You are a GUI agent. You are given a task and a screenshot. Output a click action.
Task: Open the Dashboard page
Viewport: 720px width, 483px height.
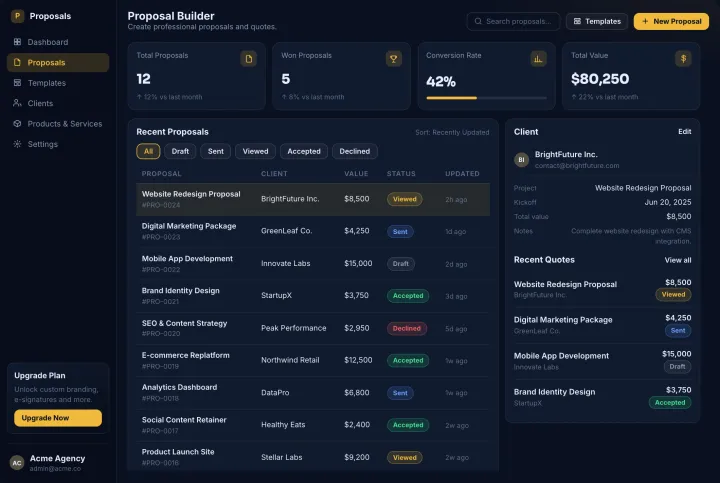[58, 42]
